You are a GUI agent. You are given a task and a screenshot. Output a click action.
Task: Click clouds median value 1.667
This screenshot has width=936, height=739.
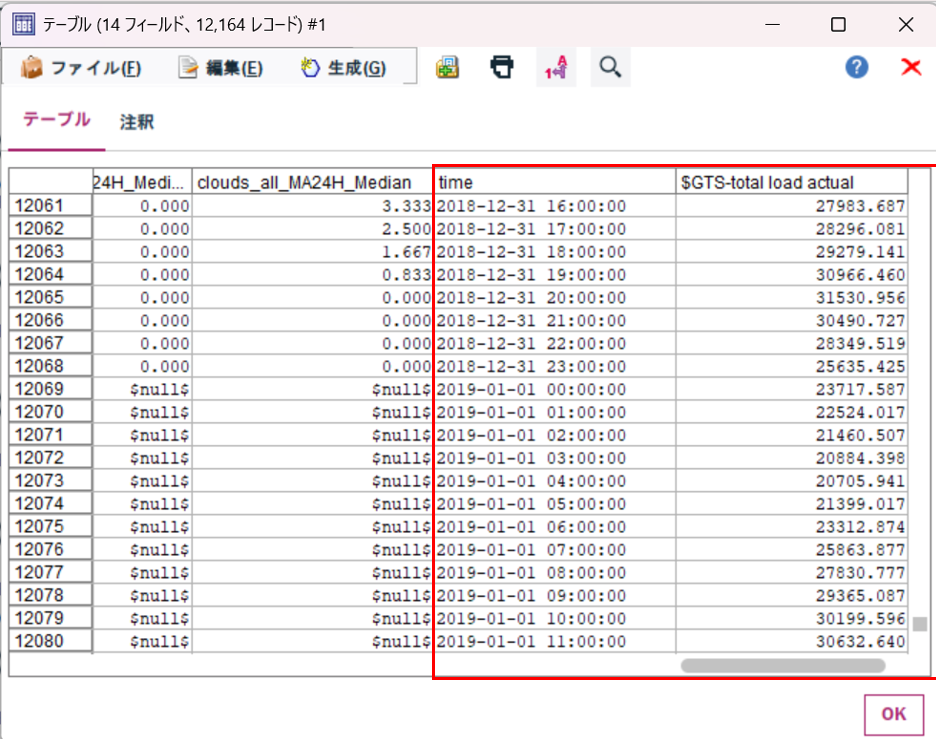pos(313,251)
